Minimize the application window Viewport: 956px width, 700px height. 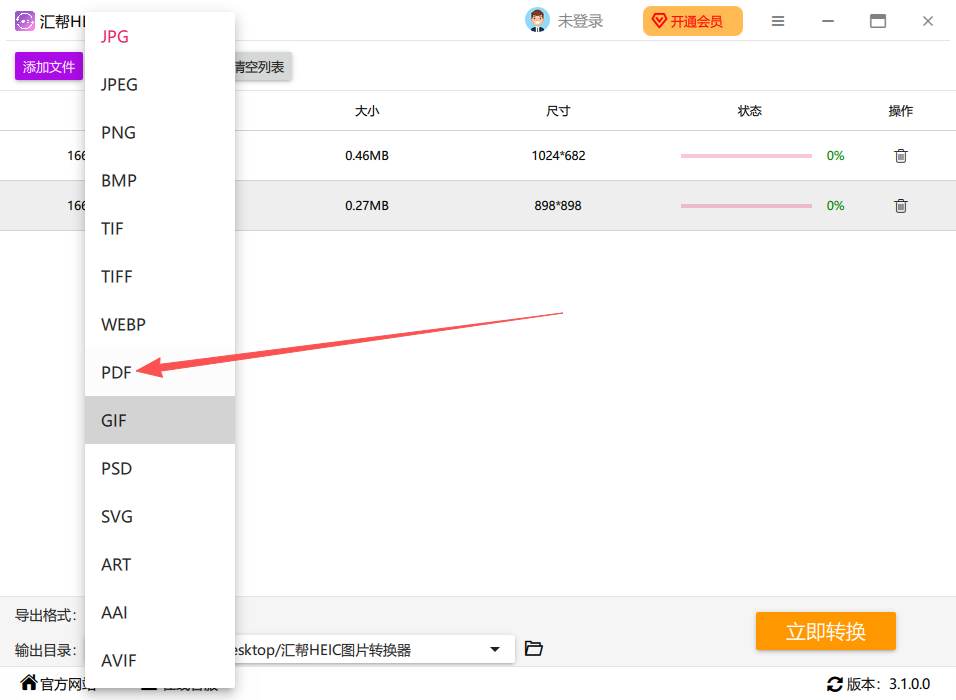click(828, 21)
